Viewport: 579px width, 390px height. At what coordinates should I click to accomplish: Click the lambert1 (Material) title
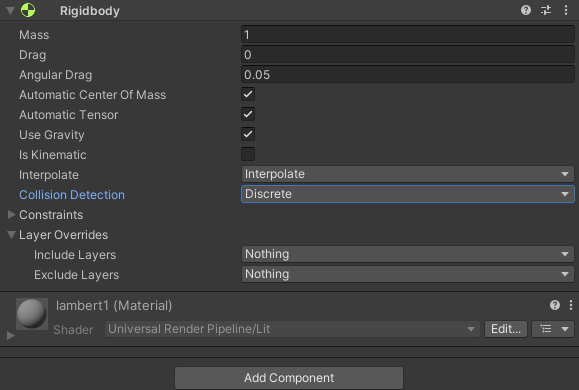coord(114,306)
